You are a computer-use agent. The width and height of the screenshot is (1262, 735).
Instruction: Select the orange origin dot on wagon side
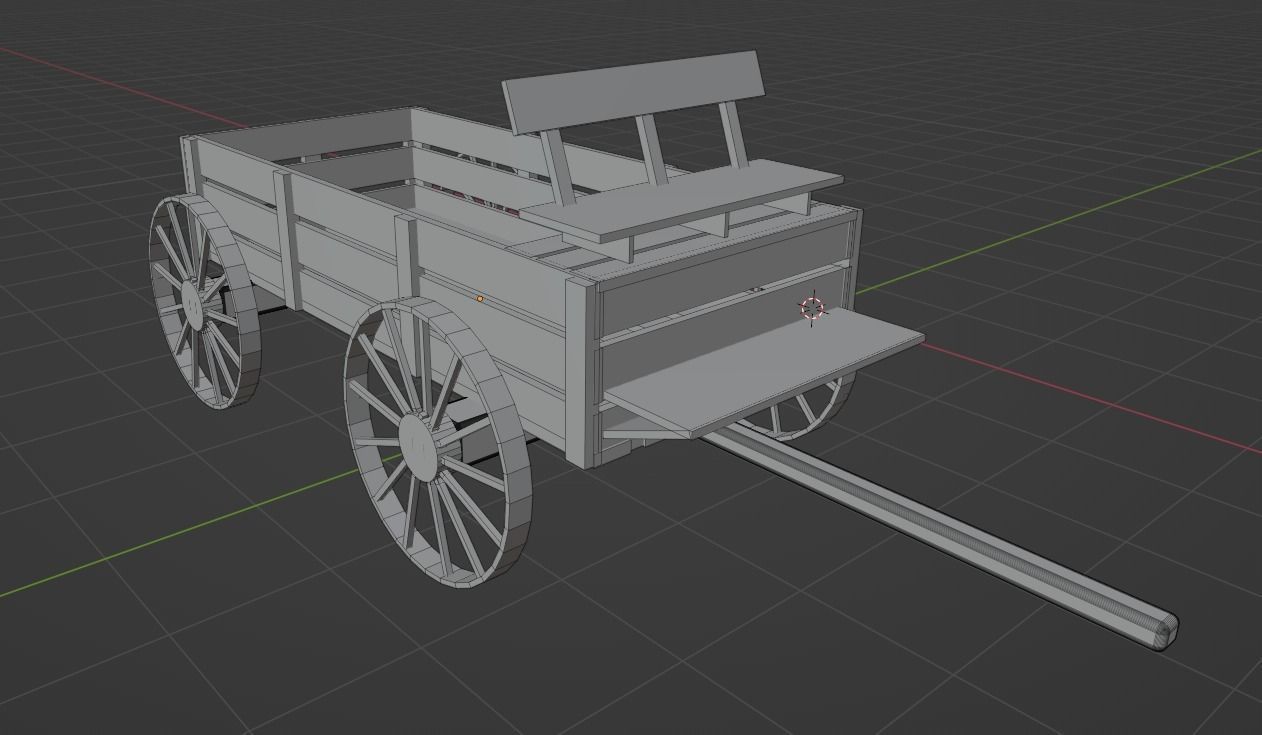pos(480,298)
